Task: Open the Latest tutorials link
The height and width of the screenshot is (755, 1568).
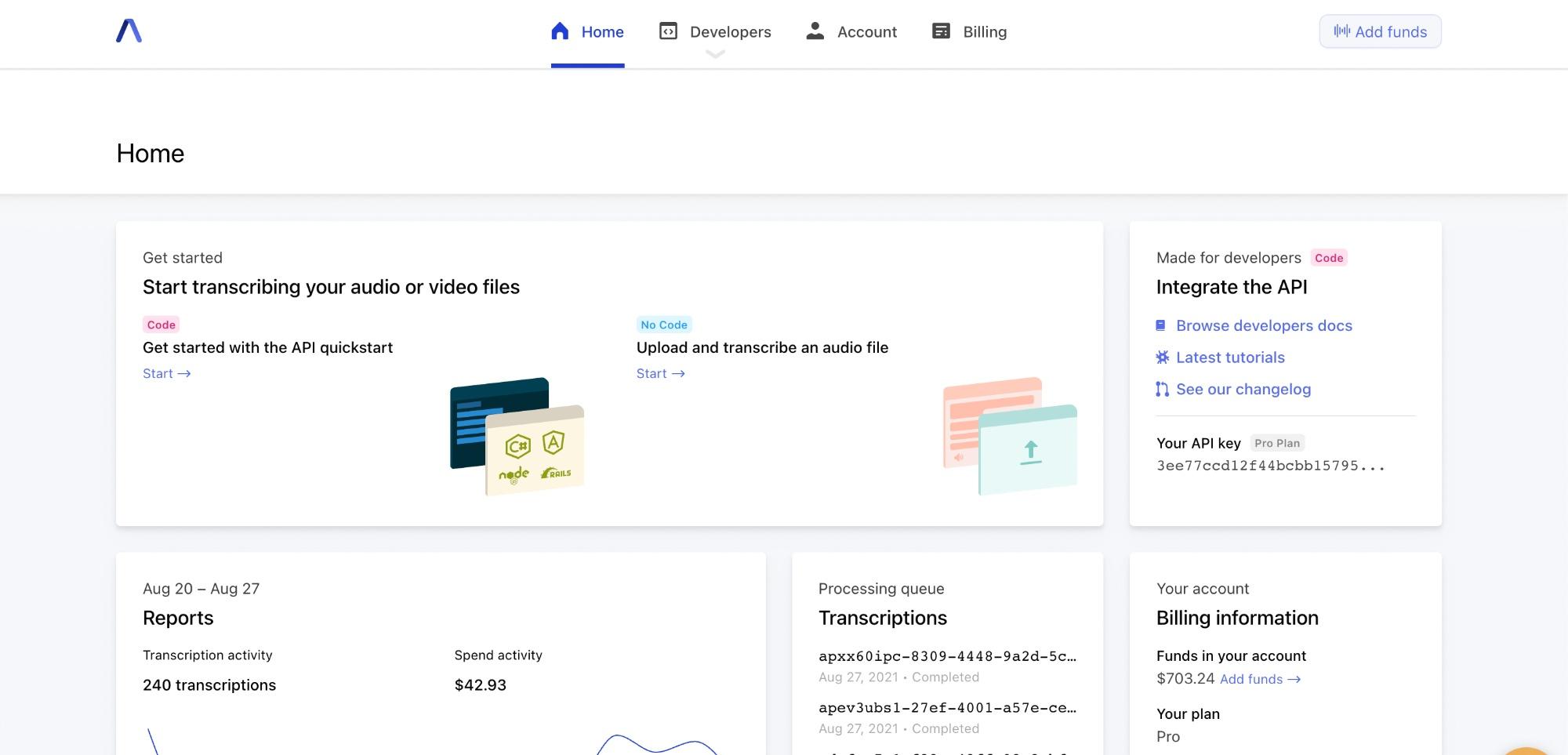Action: (1230, 358)
